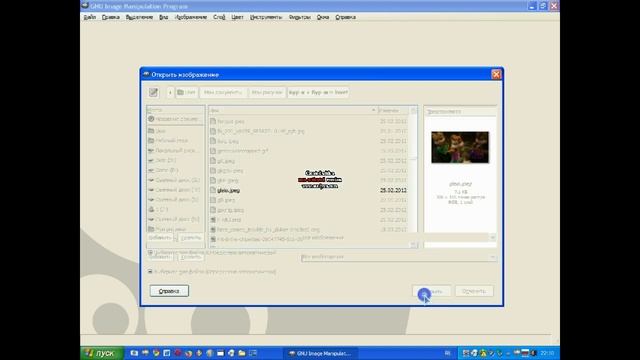Close the Открыть изображение dialog
640x360 pixels.
point(496,74)
